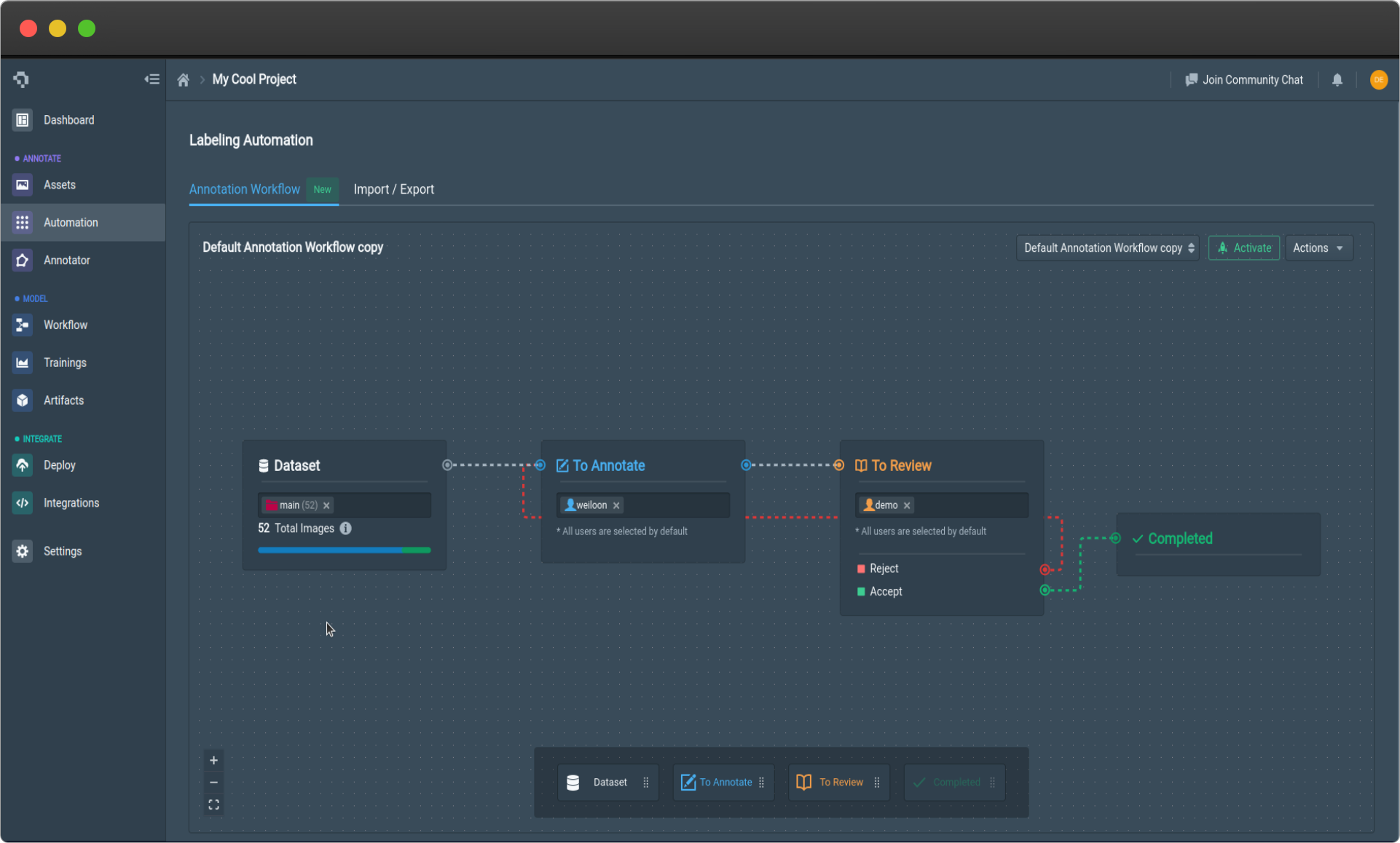Click the Annotation Workflow tab
This screenshot has width=1400, height=843.
[x=244, y=189]
